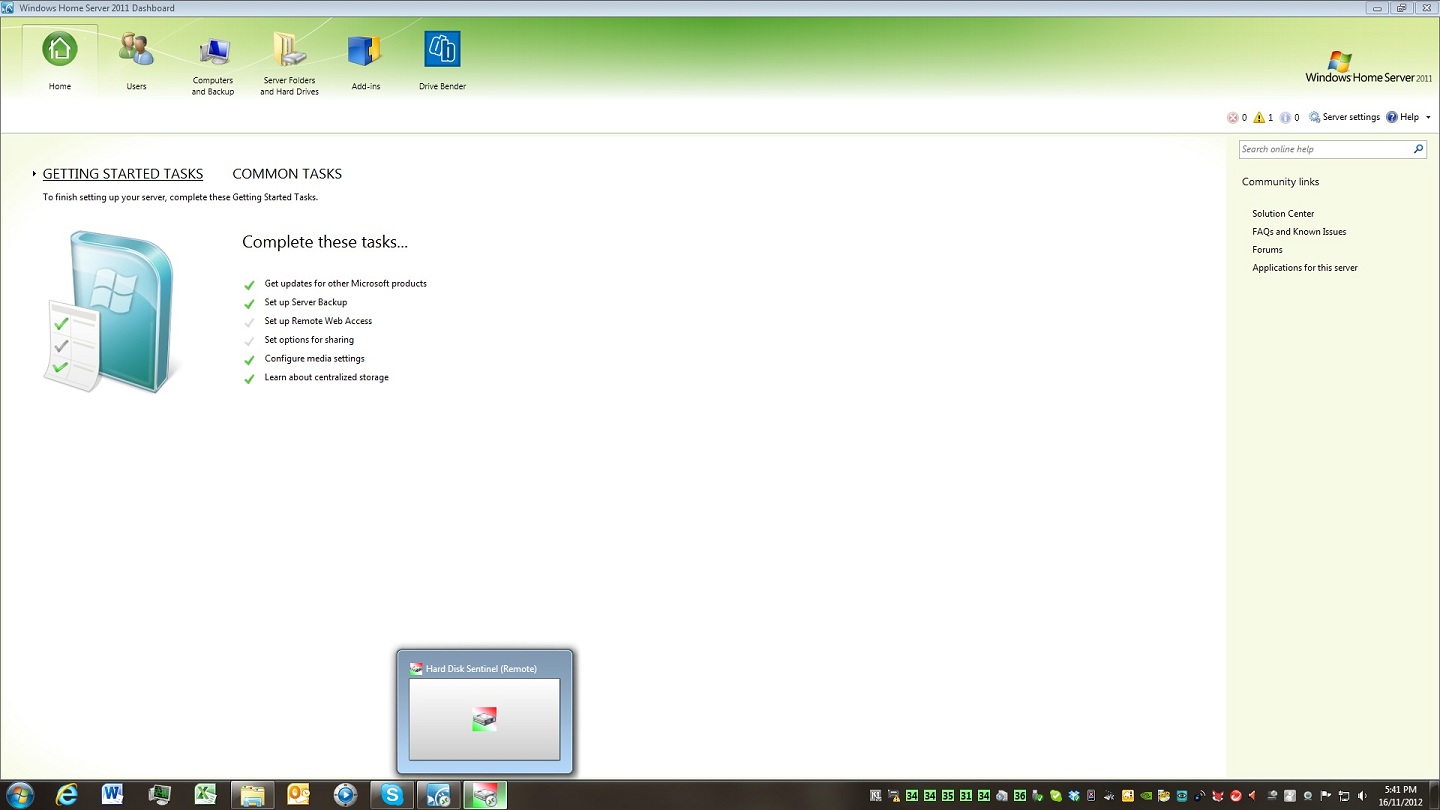Launch Internet Explorer from the taskbar
The image size is (1440, 810).
coord(66,795)
